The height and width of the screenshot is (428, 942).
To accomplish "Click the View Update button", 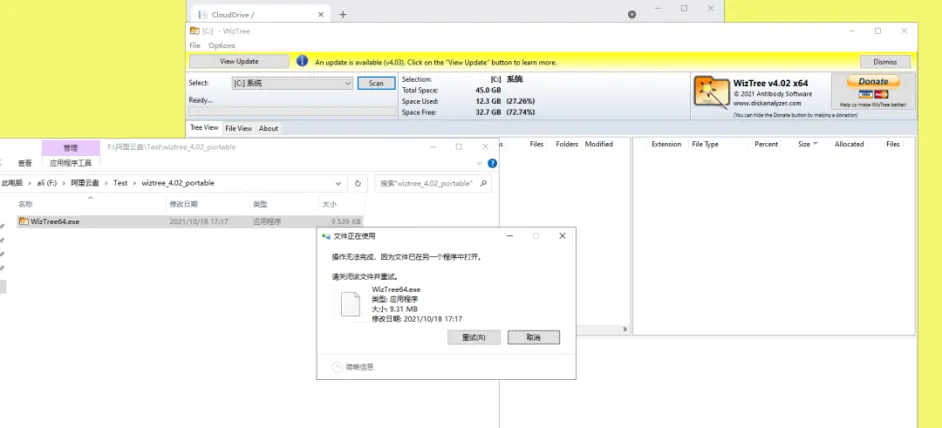I will coord(239,61).
